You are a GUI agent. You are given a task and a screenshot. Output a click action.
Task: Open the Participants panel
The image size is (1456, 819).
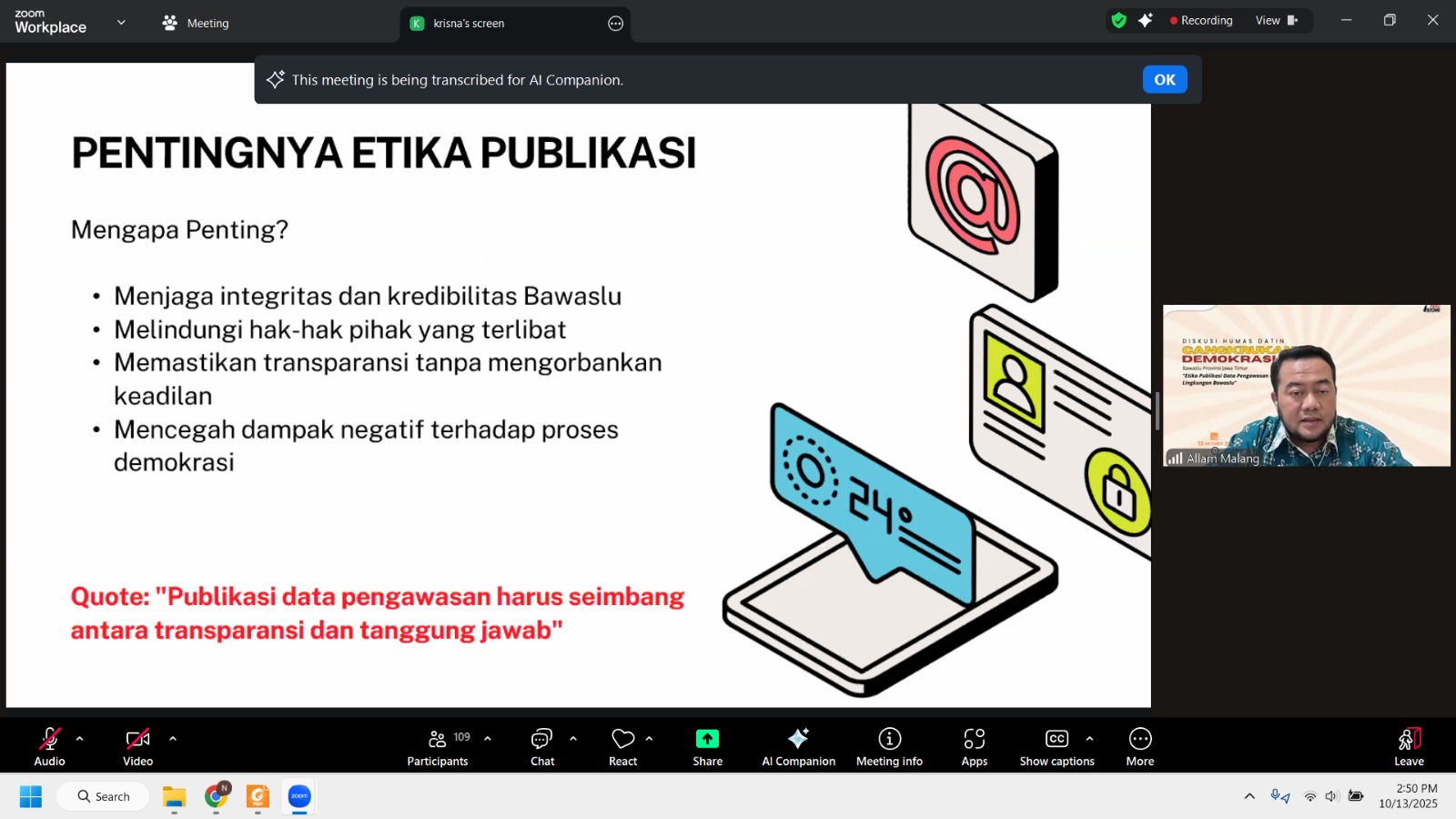[438, 747]
